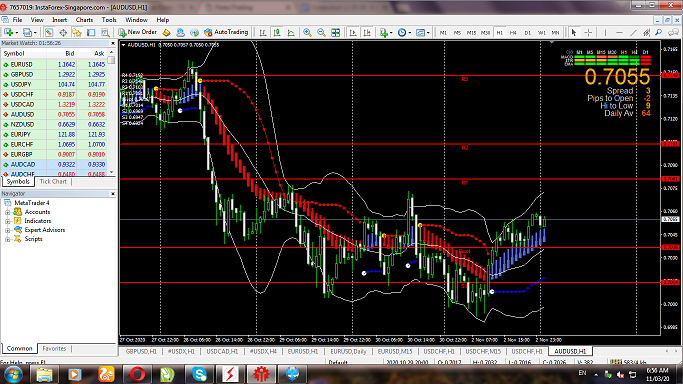This screenshot has height=384, width=683.
Task: Switch chart to bar chart style
Action: point(263,33)
